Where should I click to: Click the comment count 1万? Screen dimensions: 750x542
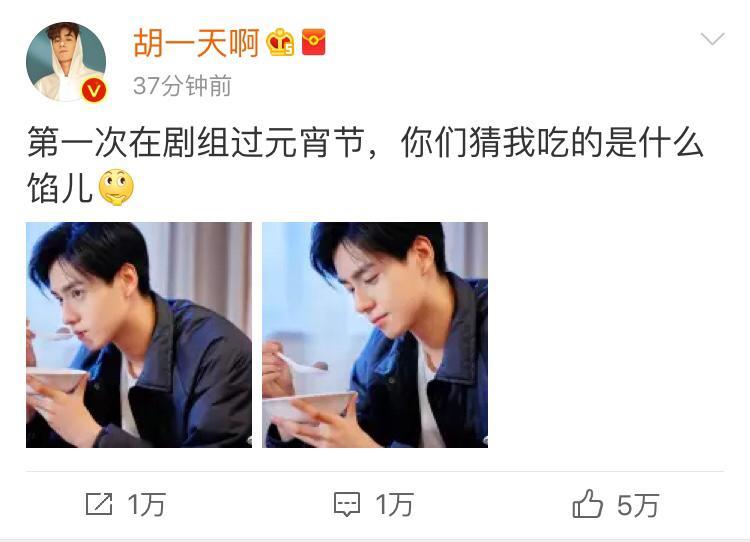click(394, 505)
